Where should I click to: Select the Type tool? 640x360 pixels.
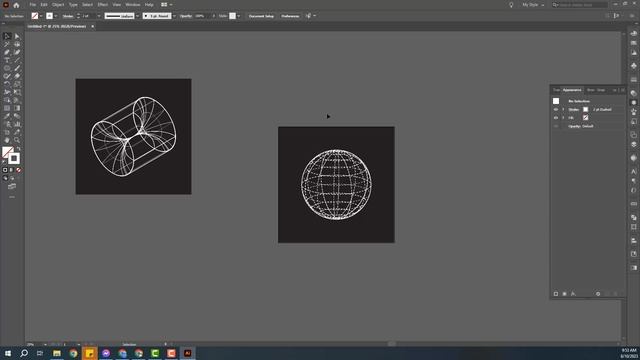point(7,60)
